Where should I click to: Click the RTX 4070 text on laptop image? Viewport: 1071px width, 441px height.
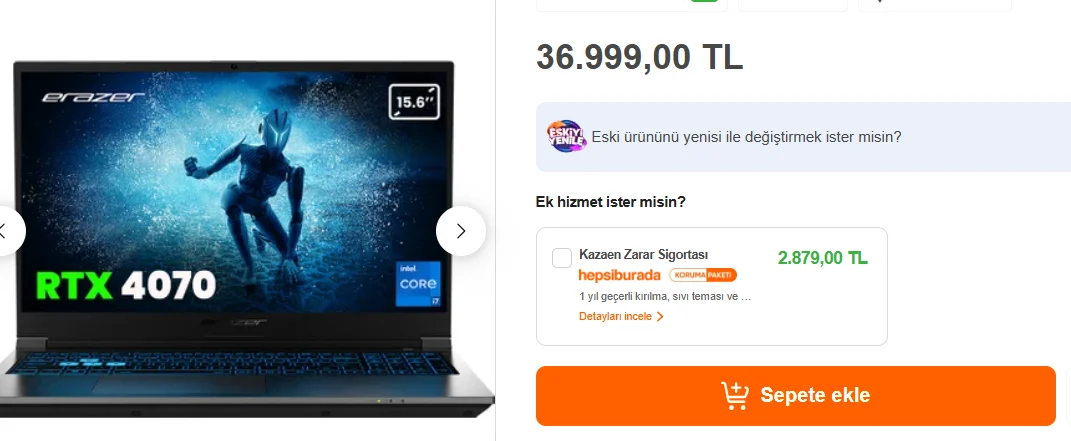[126, 285]
